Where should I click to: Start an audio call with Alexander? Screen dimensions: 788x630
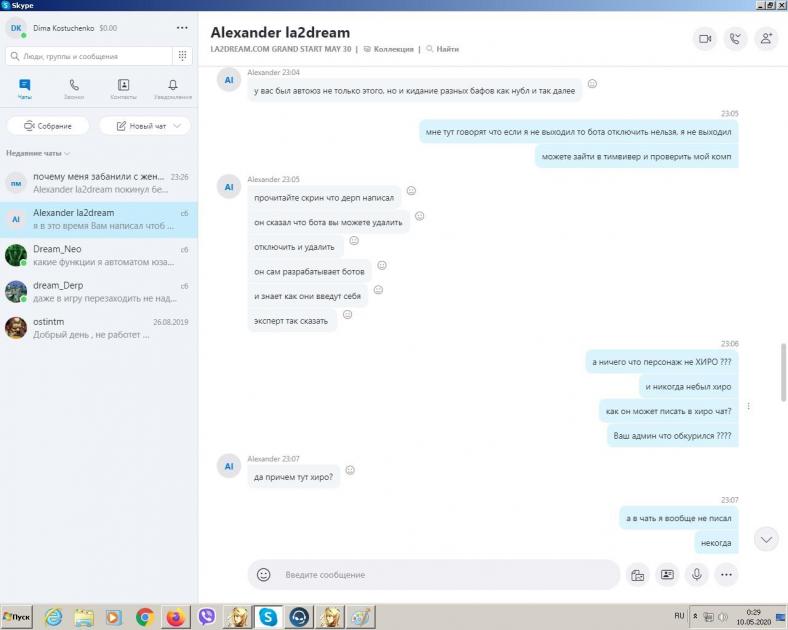pyautogui.click(x=736, y=39)
